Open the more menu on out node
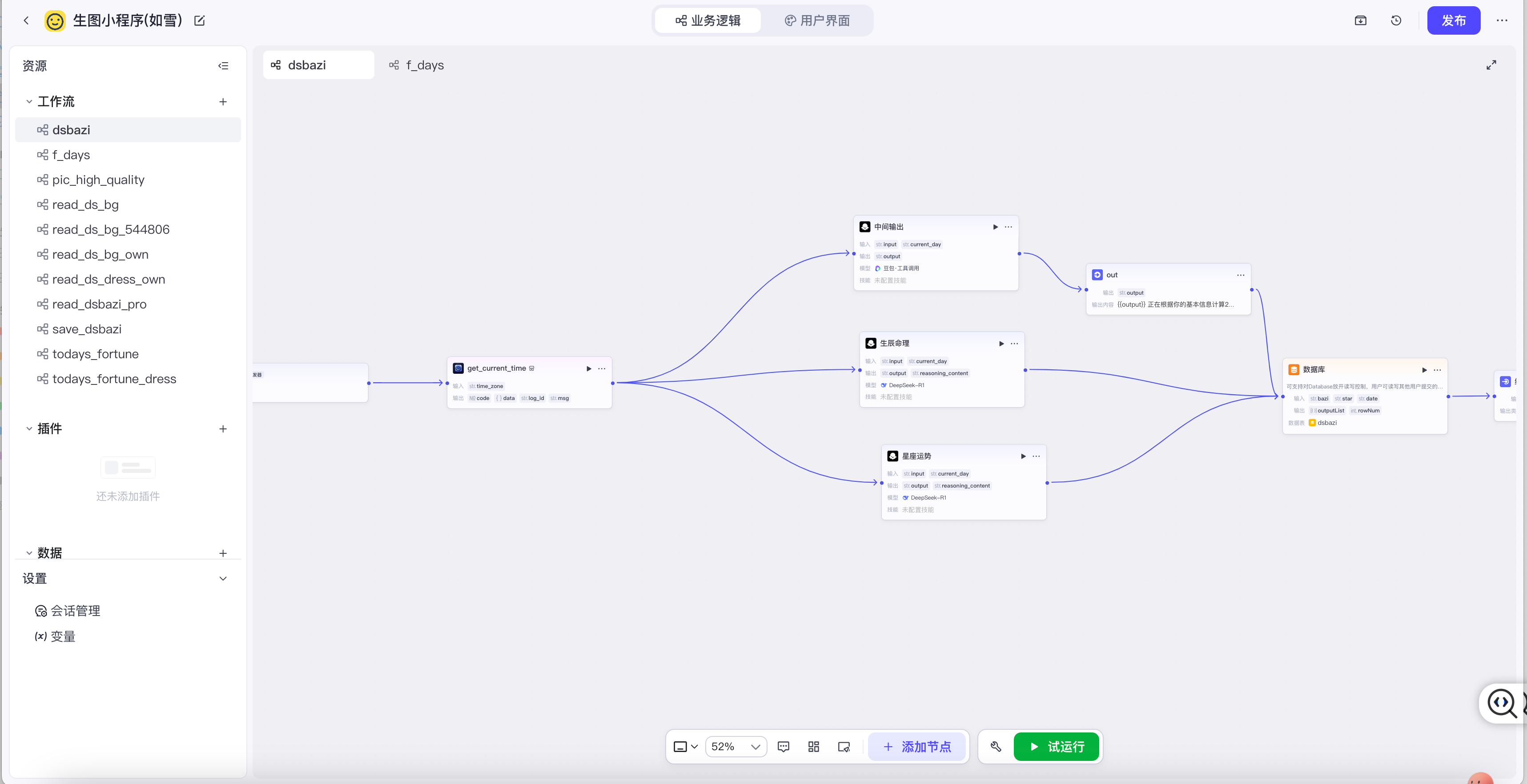This screenshot has width=1527, height=784. (x=1240, y=275)
